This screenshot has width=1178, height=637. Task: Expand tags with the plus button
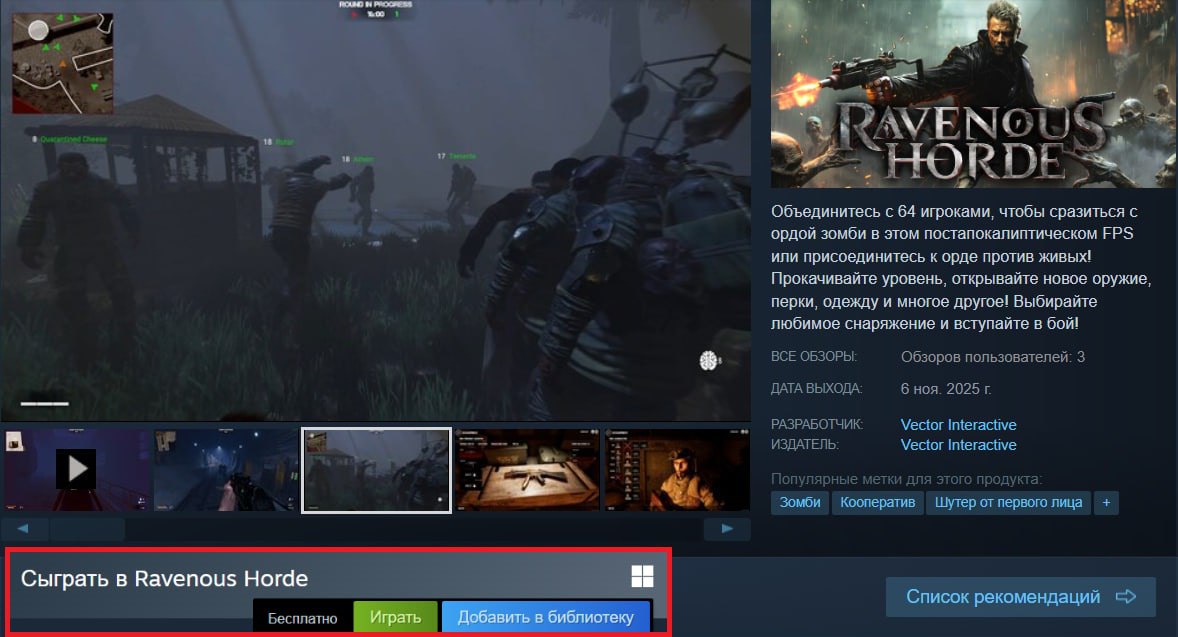point(1106,502)
